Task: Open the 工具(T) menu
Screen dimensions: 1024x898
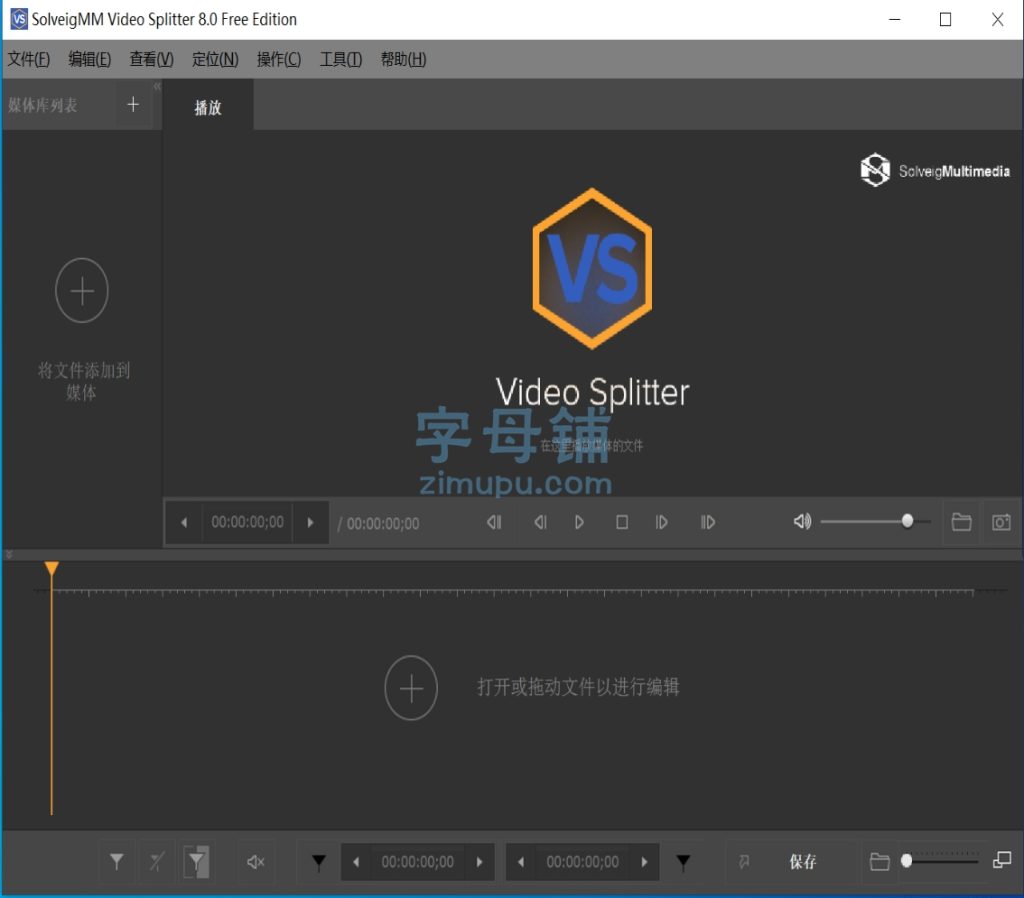Action: pos(341,59)
